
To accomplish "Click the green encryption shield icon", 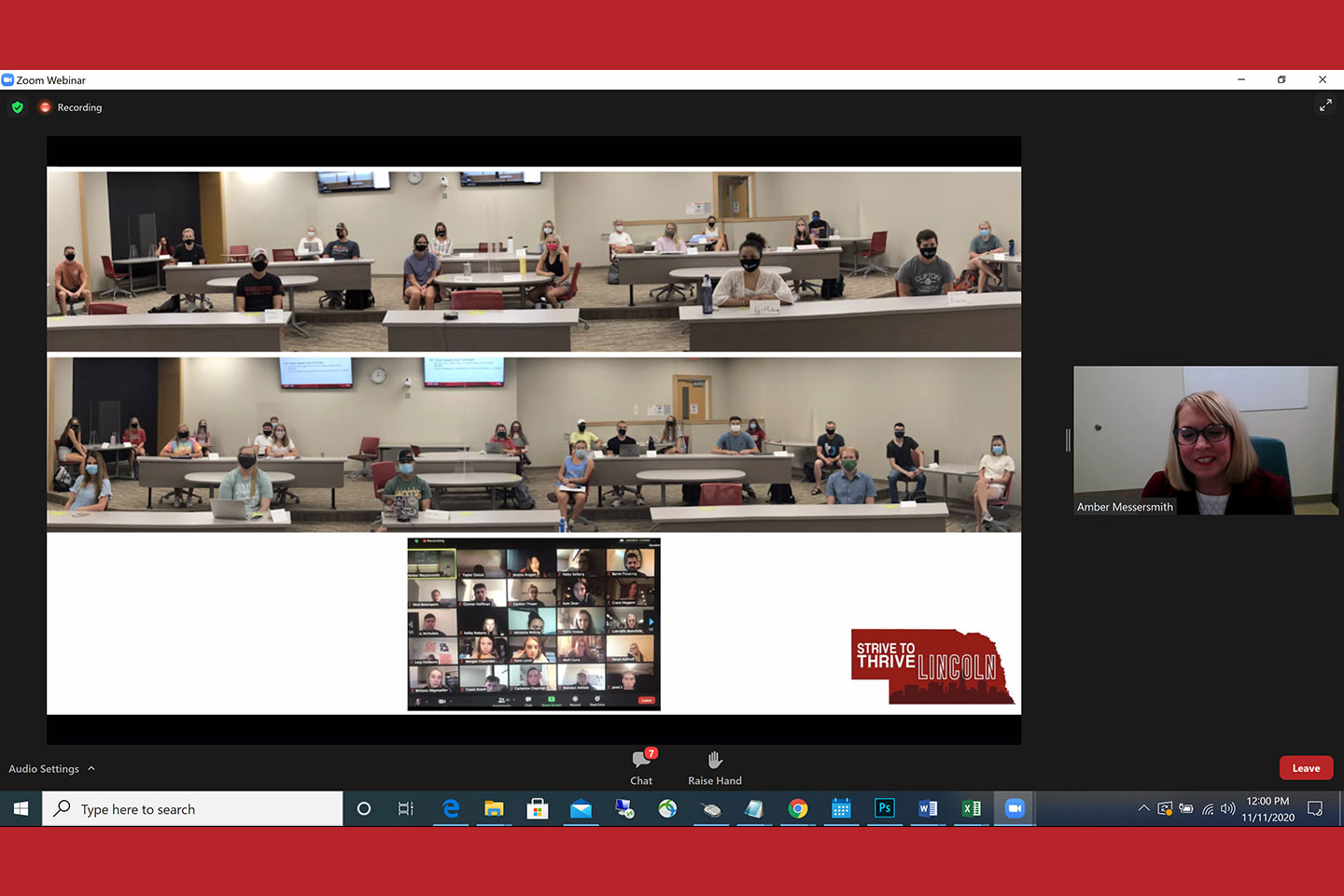I will point(18,107).
